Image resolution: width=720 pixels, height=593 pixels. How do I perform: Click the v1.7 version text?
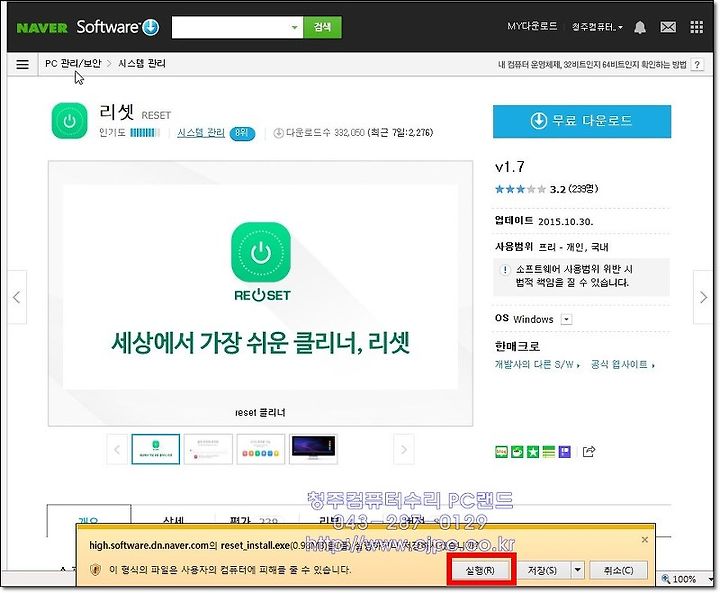[510, 167]
